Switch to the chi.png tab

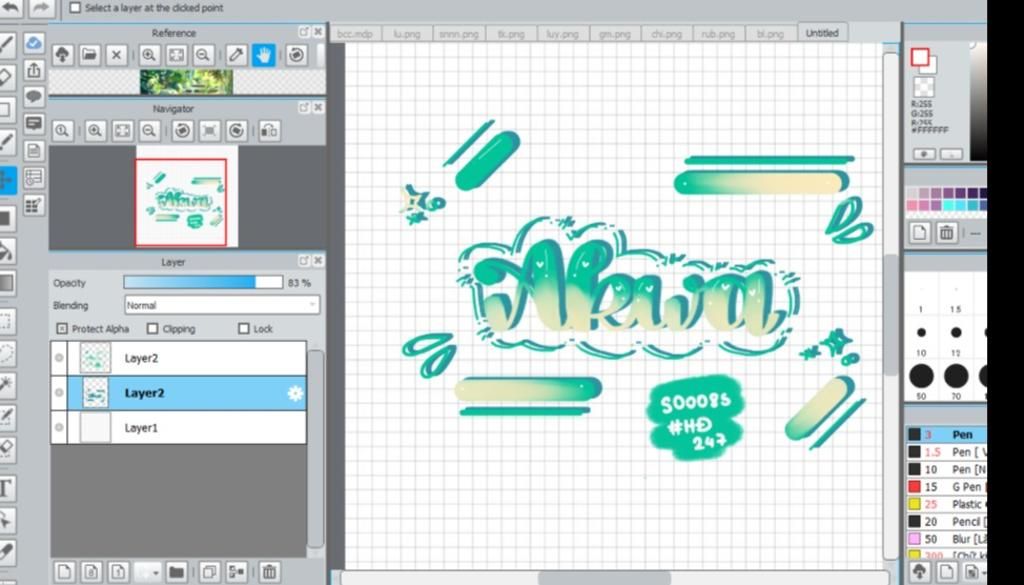coord(667,34)
